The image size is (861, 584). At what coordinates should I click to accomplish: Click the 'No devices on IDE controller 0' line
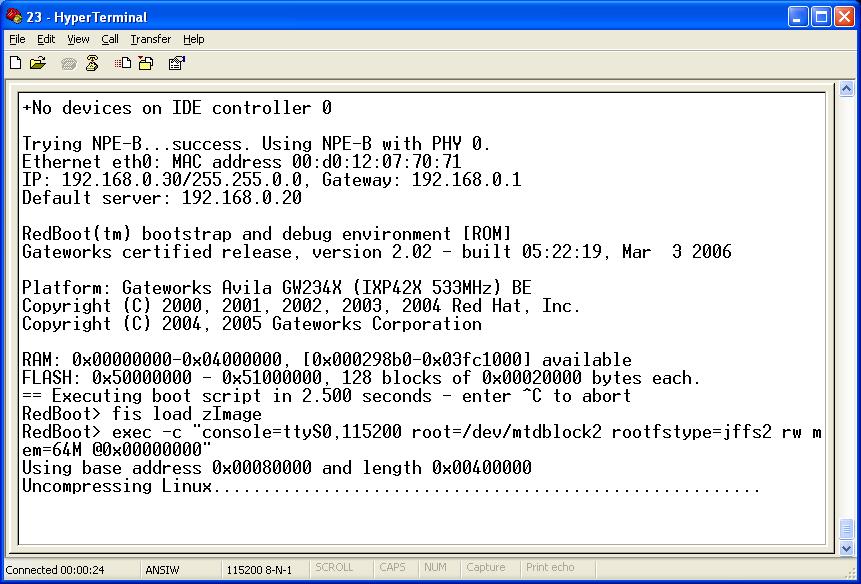click(x=177, y=108)
